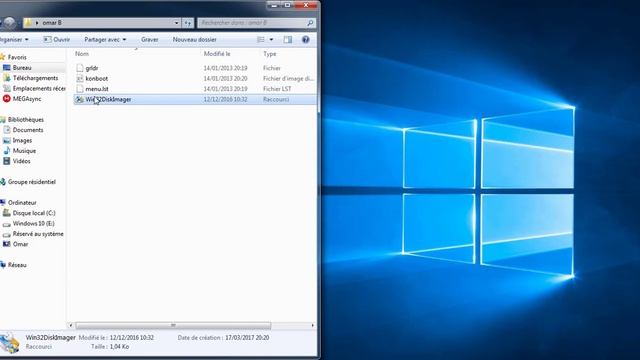Open the Win32DiskImager shortcut file
640x360 pixels.
pos(195,99)
